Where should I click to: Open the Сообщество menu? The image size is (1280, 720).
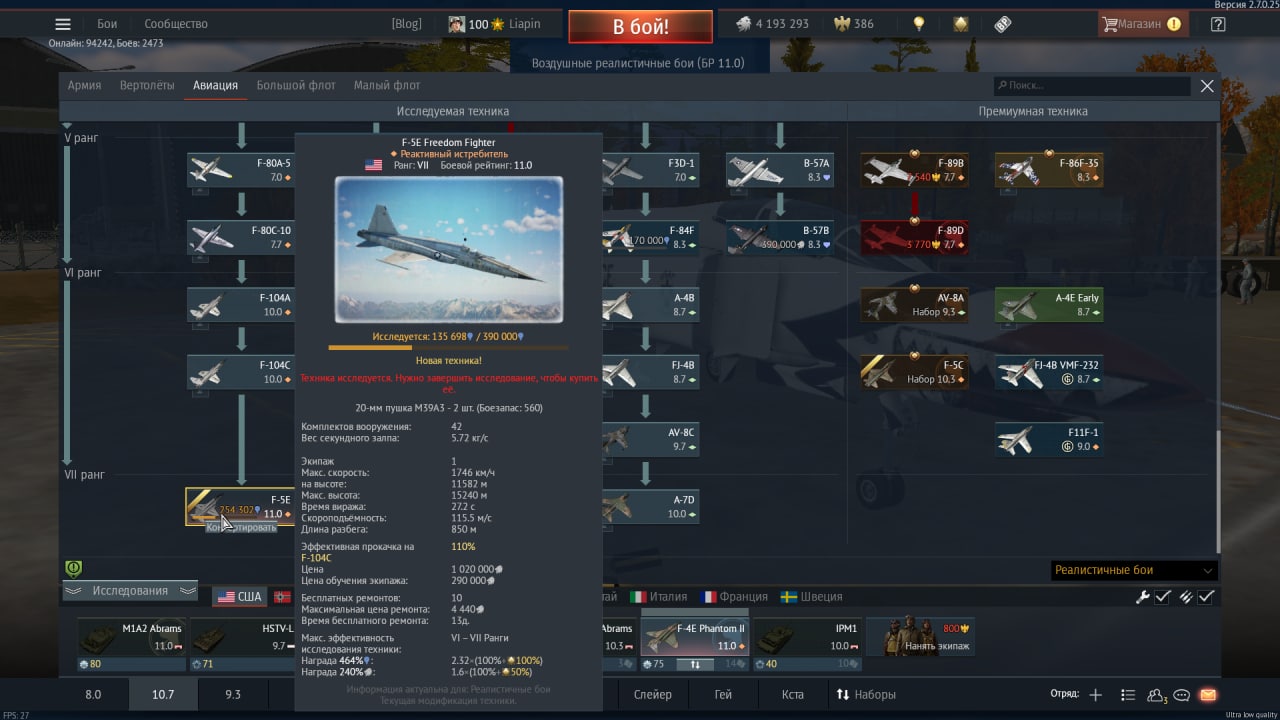click(x=176, y=24)
